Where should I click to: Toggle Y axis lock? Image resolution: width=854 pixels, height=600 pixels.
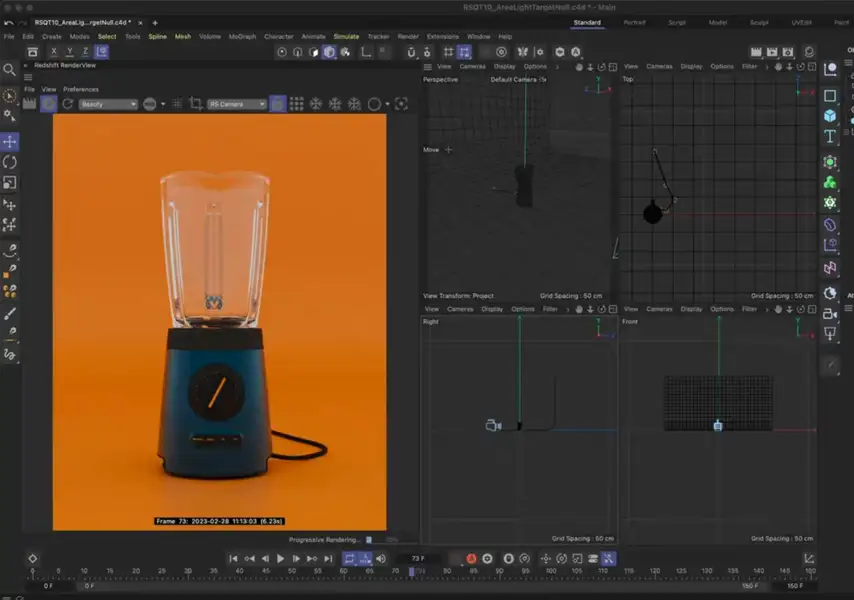click(x=69, y=52)
